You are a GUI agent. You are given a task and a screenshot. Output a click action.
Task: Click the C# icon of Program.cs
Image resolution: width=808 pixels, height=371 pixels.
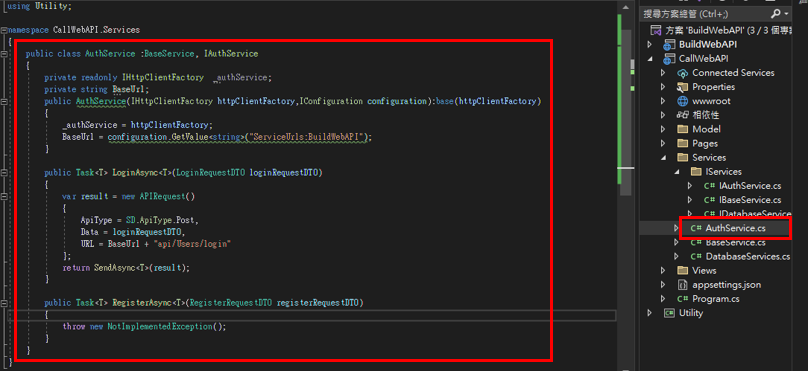coord(683,298)
